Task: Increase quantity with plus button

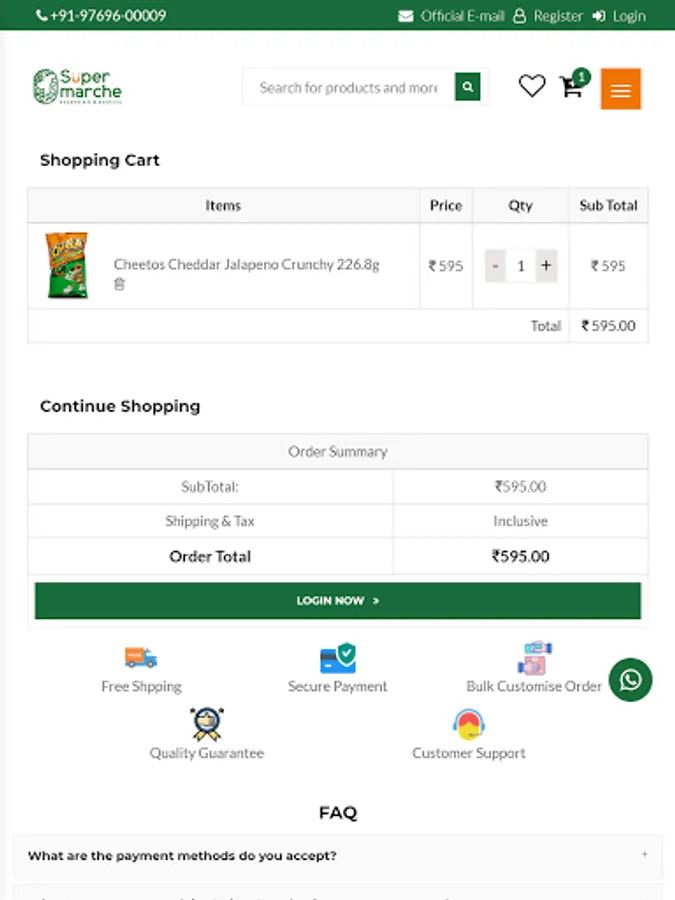Action: tap(546, 266)
